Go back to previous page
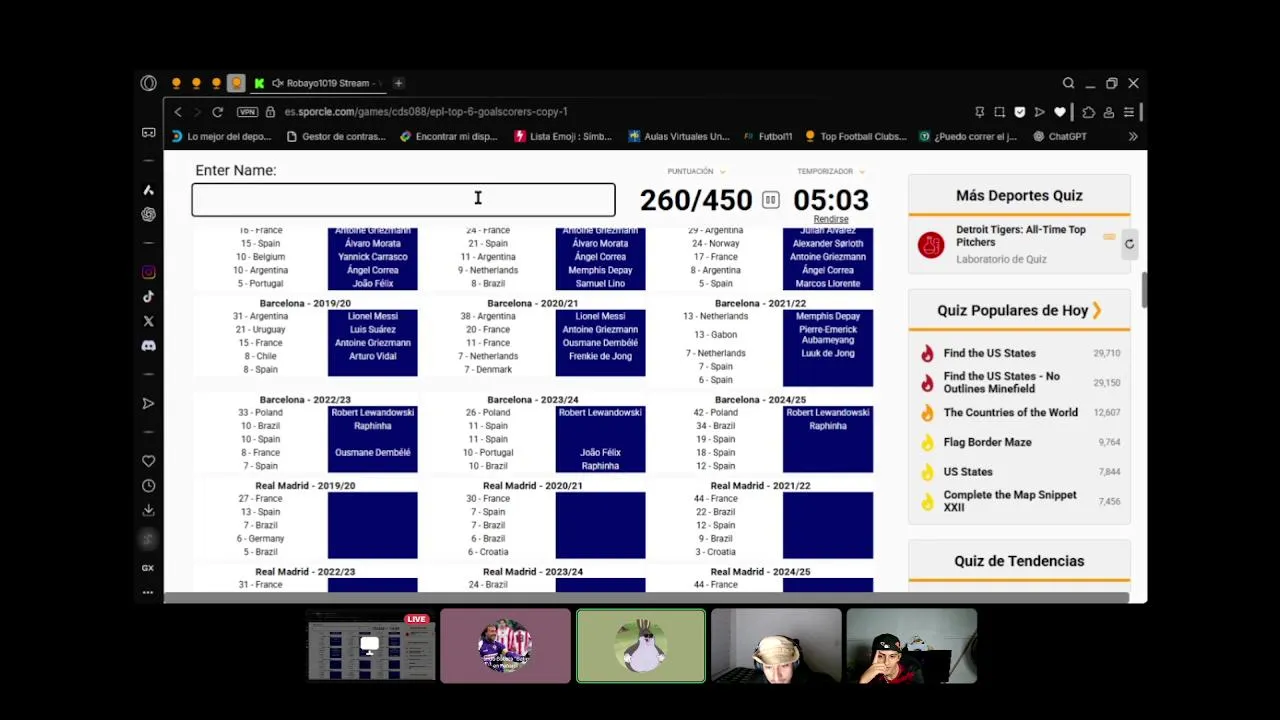This screenshot has height=720, width=1280. (178, 112)
